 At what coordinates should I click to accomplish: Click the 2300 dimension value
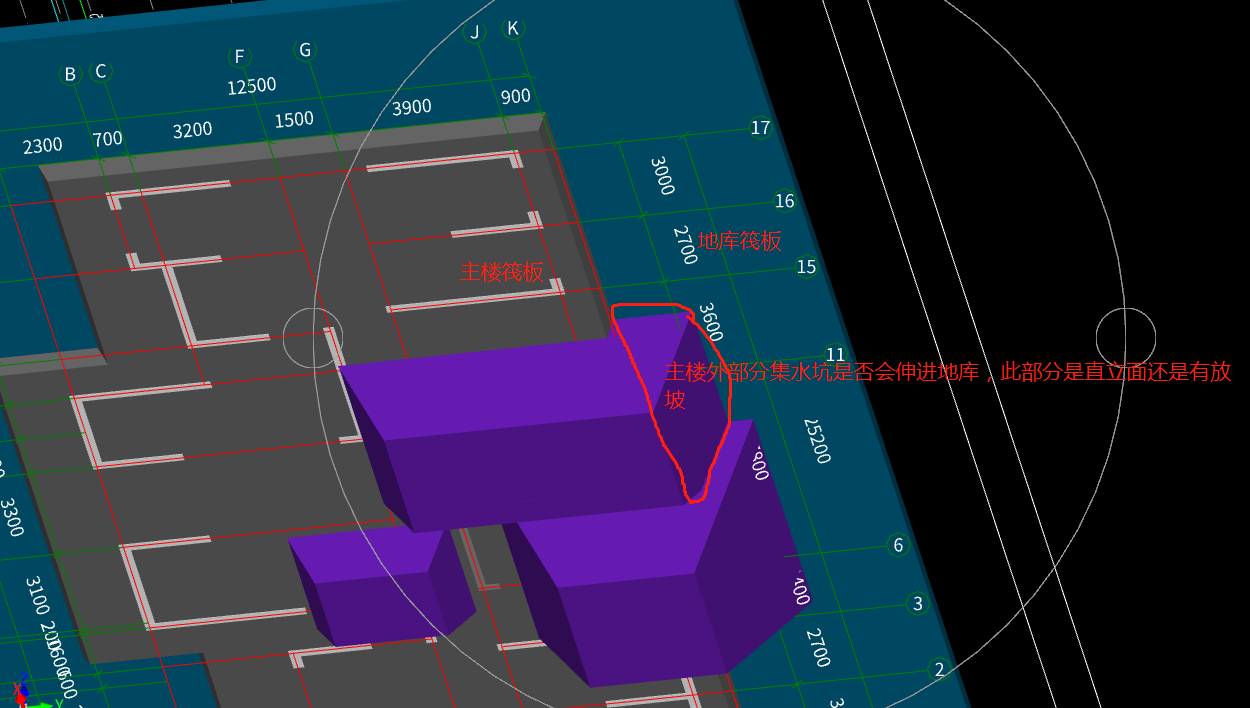click(42, 146)
